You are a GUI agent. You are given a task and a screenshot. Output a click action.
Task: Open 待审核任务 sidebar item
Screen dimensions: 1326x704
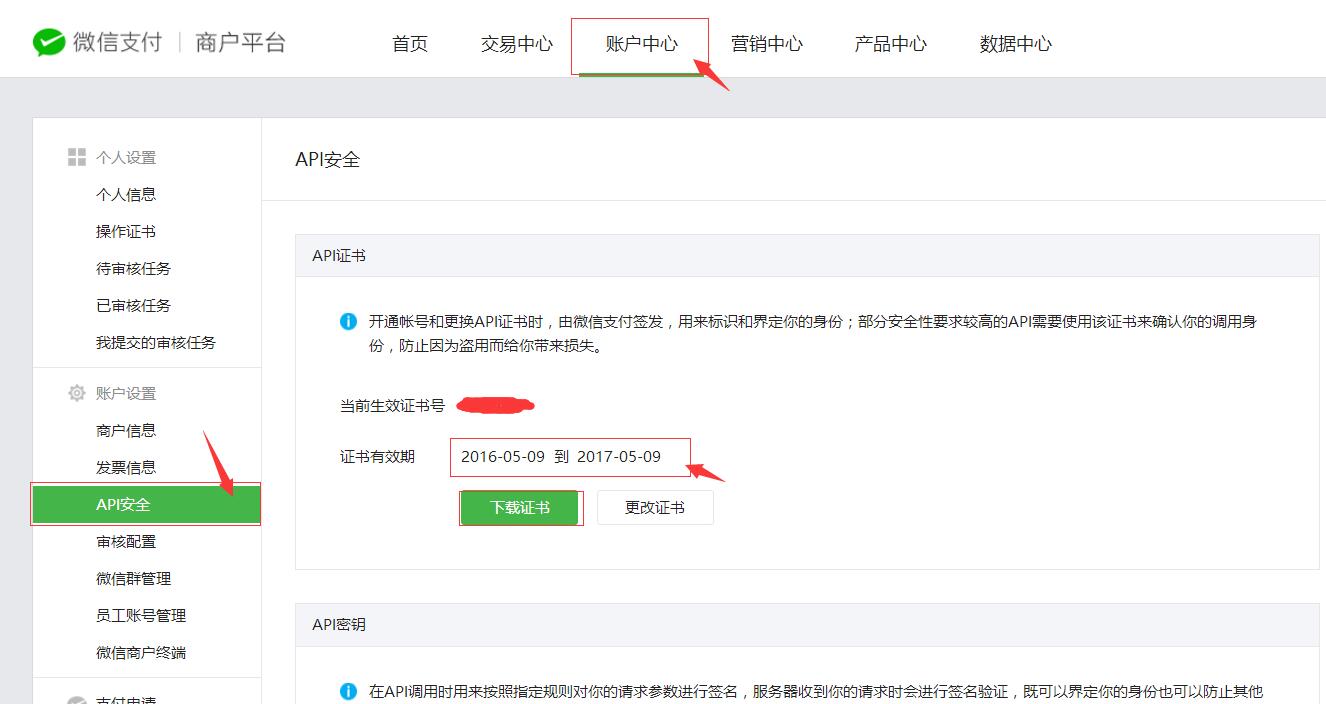tap(133, 268)
